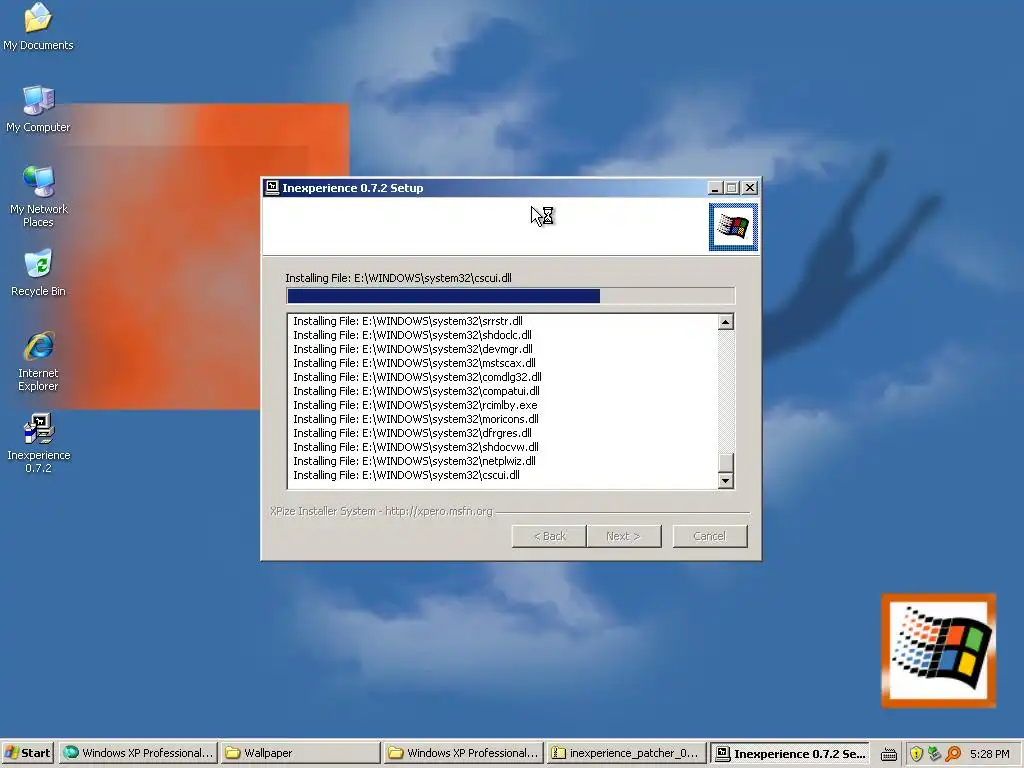Click the shdocvw.dll log line
The height and width of the screenshot is (768, 1024).
[x=415, y=447]
